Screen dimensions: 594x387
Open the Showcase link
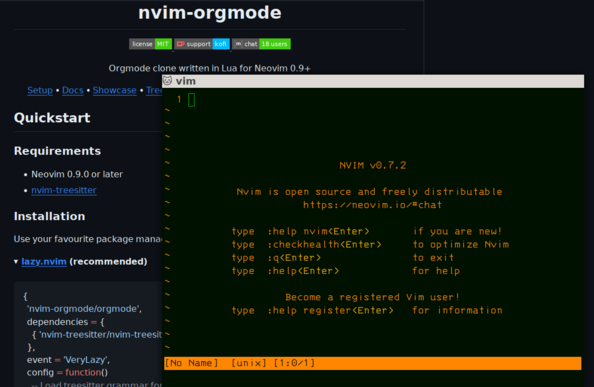click(114, 90)
